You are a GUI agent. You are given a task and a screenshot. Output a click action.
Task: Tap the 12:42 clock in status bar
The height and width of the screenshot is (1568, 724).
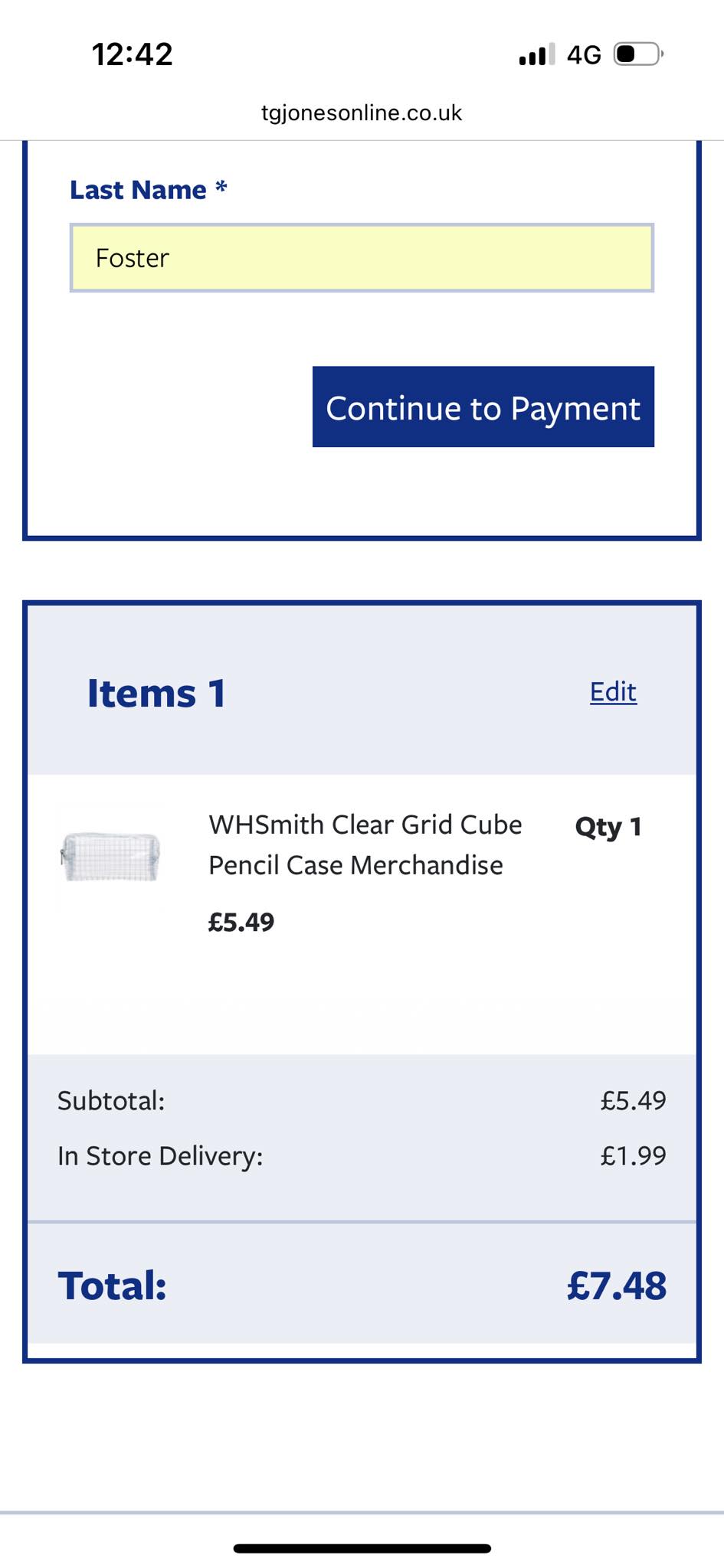point(133,54)
